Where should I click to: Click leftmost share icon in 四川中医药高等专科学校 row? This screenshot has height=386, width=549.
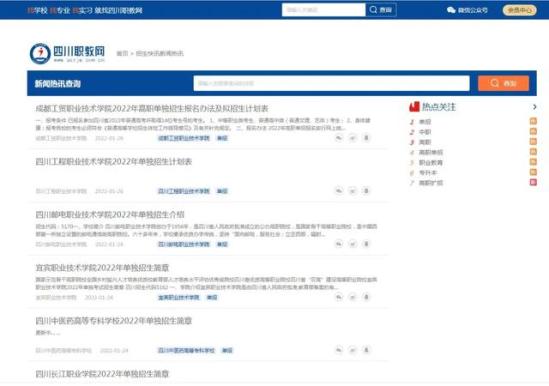coord(339,350)
